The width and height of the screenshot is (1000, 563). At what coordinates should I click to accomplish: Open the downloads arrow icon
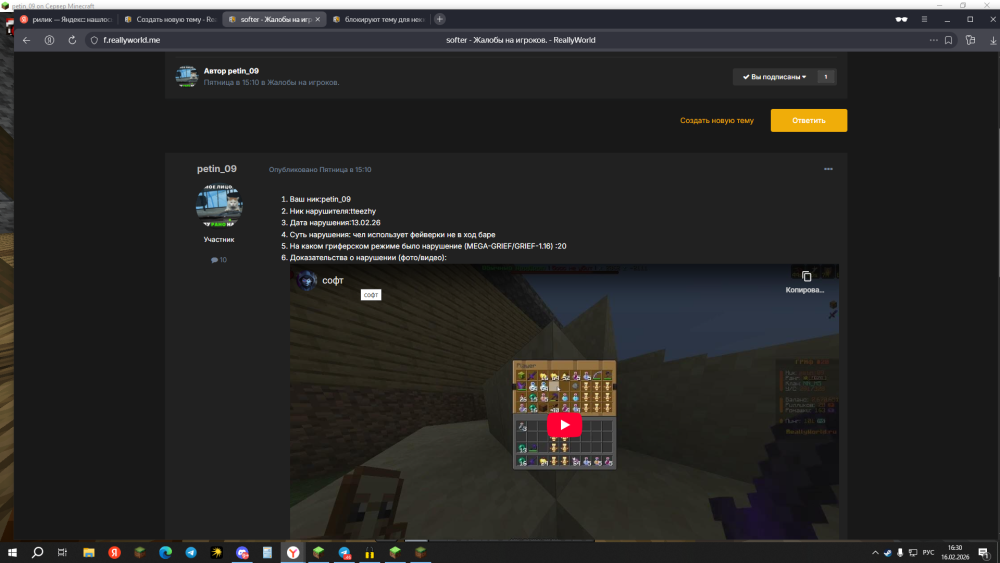[993, 40]
